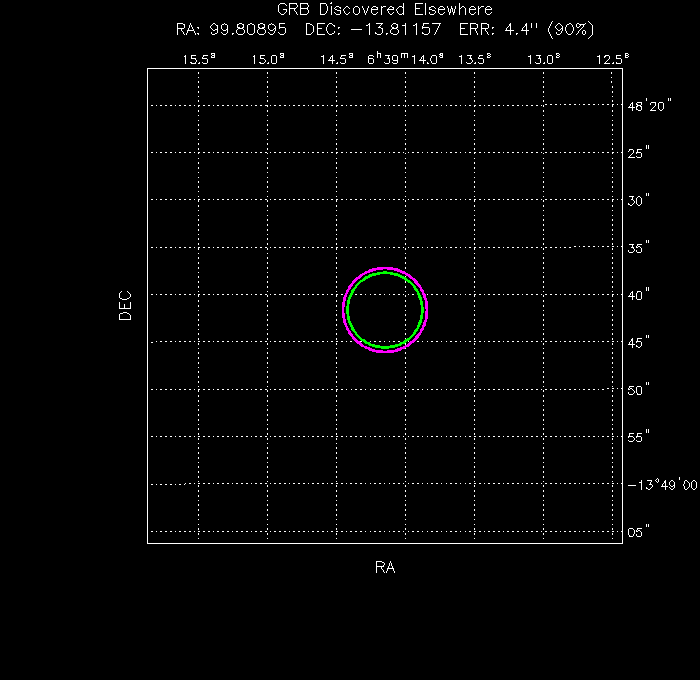The height and width of the screenshot is (680, 700).
Task: Select the DEC value -13.81157
Action: click(x=396, y=29)
